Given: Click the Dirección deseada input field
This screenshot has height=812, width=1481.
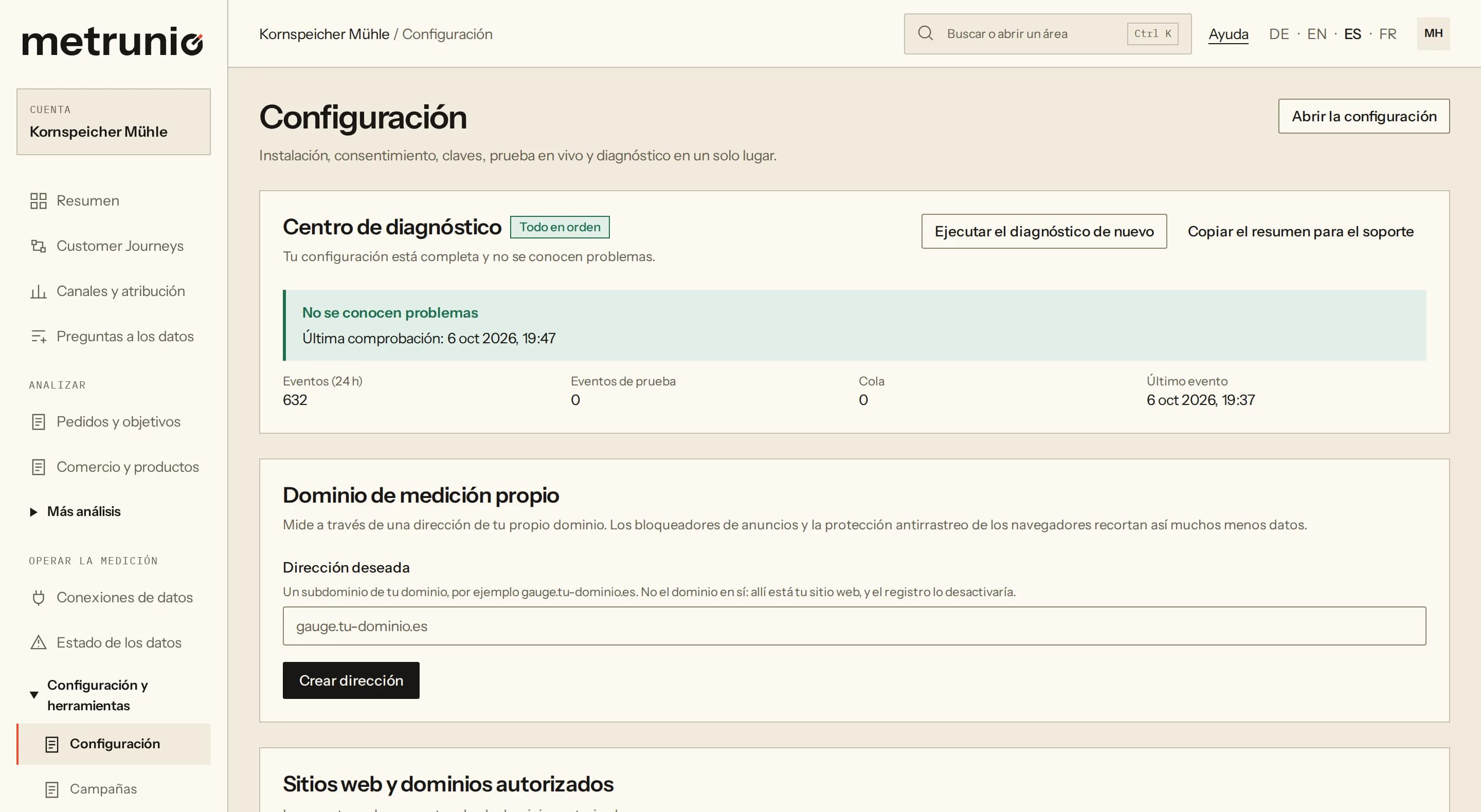Looking at the screenshot, I should pyautogui.click(x=854, y=626).
